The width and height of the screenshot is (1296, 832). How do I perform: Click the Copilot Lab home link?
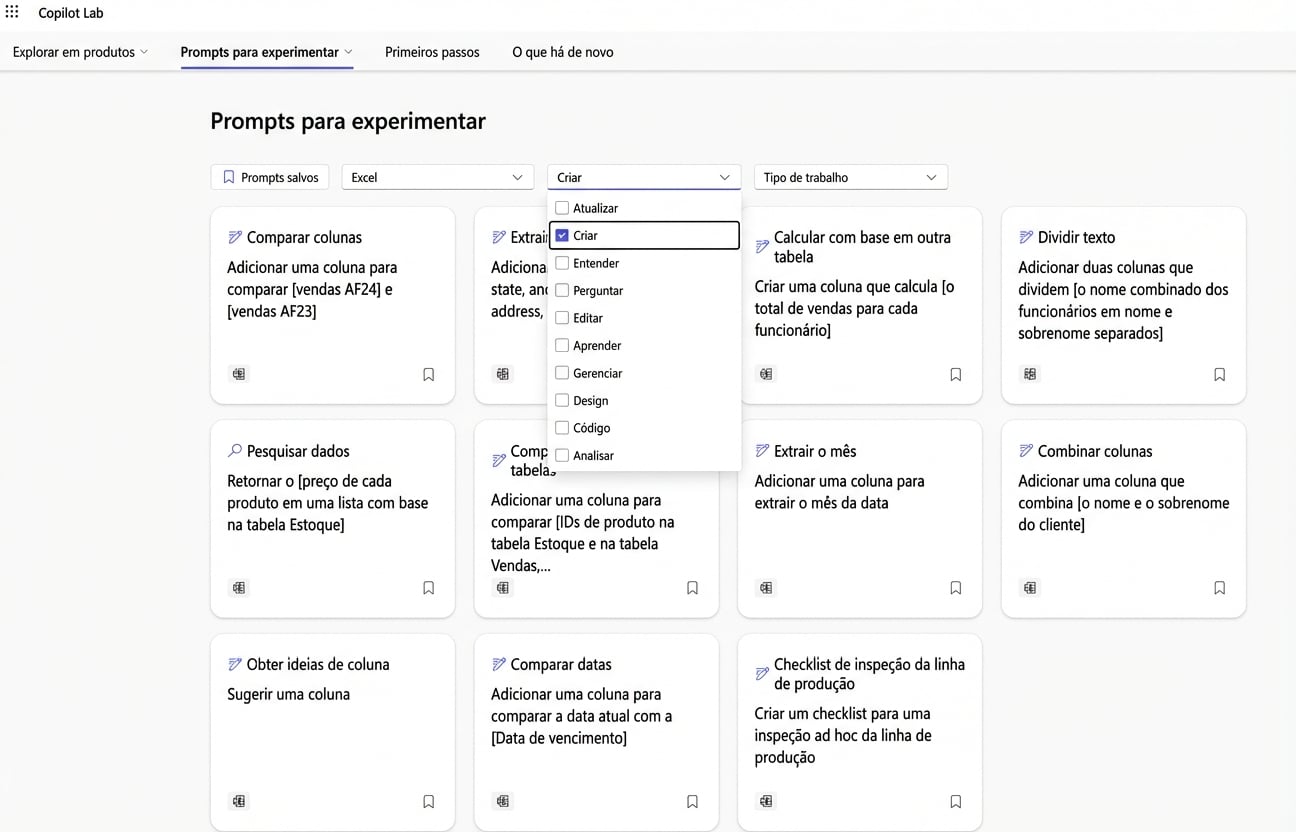[70, 12]
